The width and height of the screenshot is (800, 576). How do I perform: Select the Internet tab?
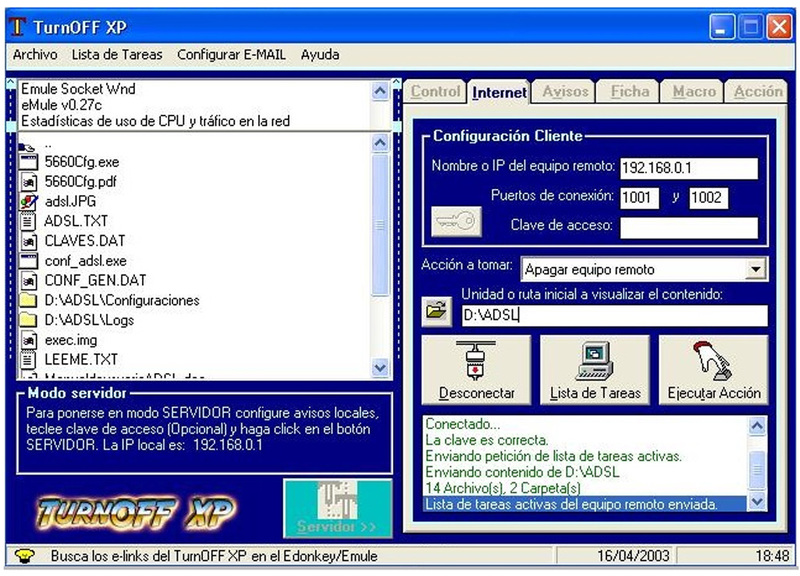499,92
